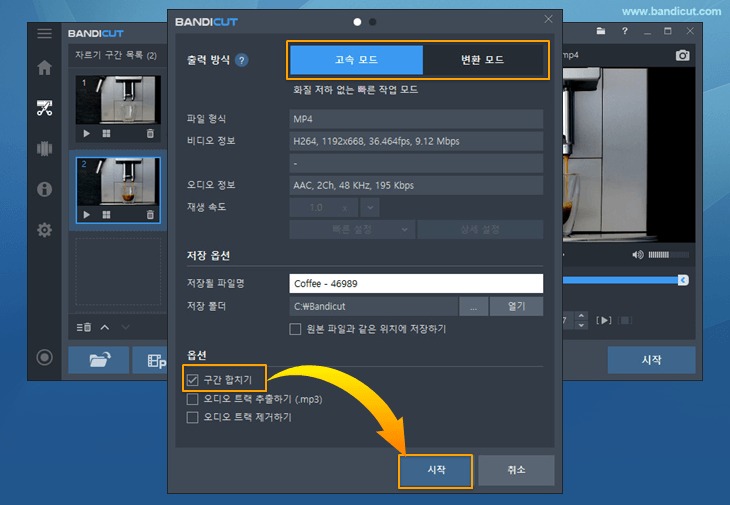Click Cancel button (취소)

[516, 471]
